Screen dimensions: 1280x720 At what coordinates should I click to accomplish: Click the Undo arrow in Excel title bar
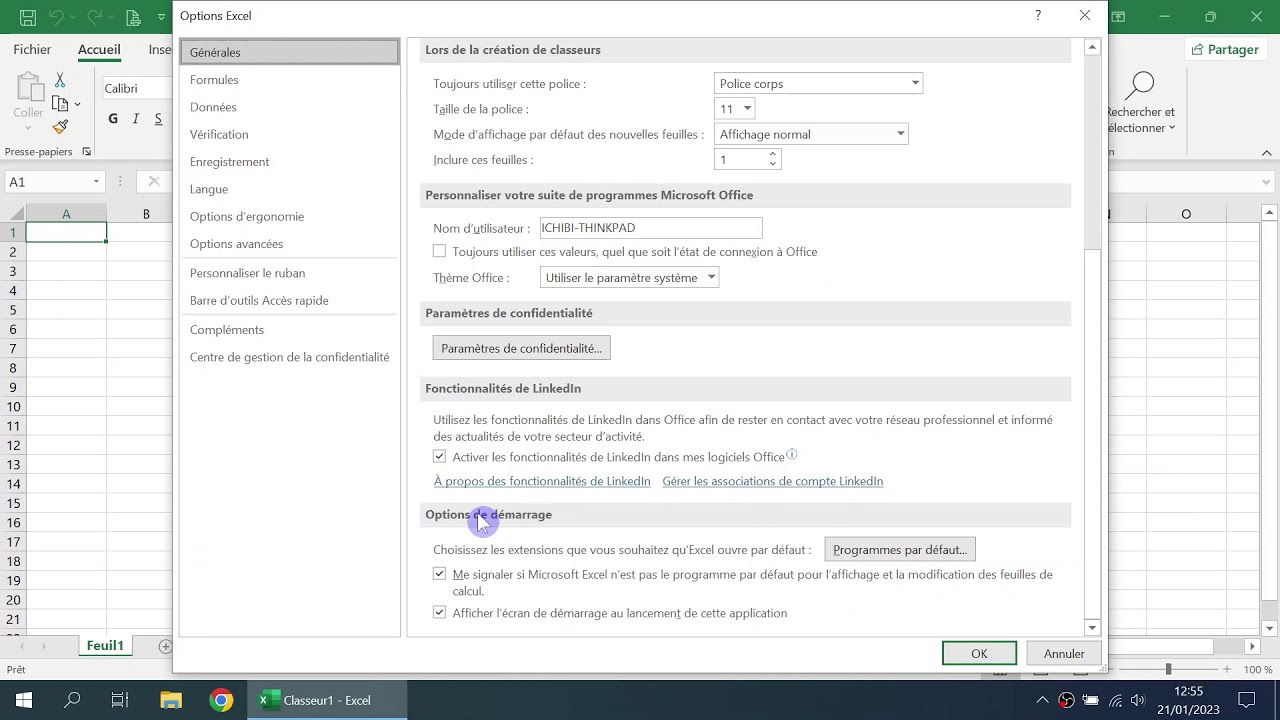pyautogui.click(x=58, y=17)
